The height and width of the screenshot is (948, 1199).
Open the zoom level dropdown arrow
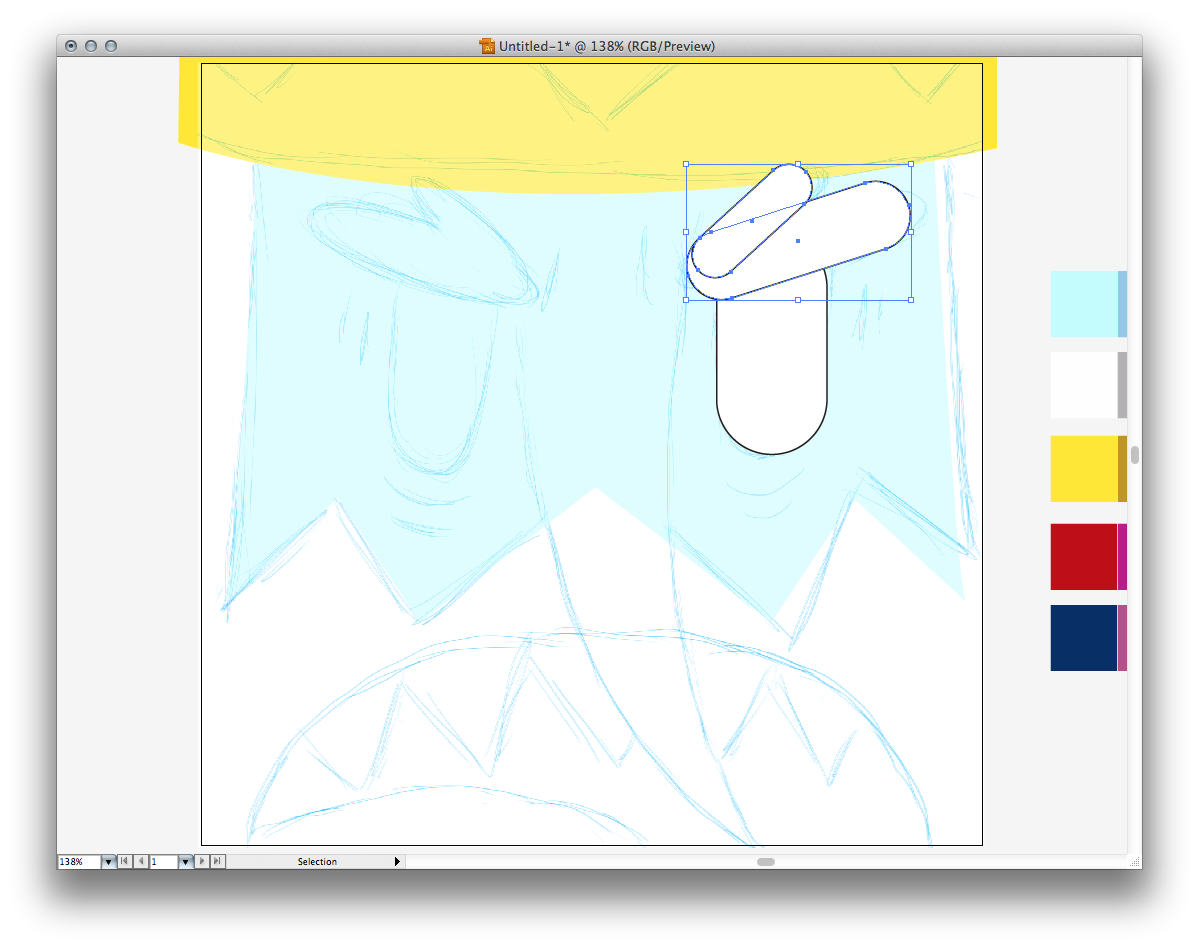pos(109,861)
